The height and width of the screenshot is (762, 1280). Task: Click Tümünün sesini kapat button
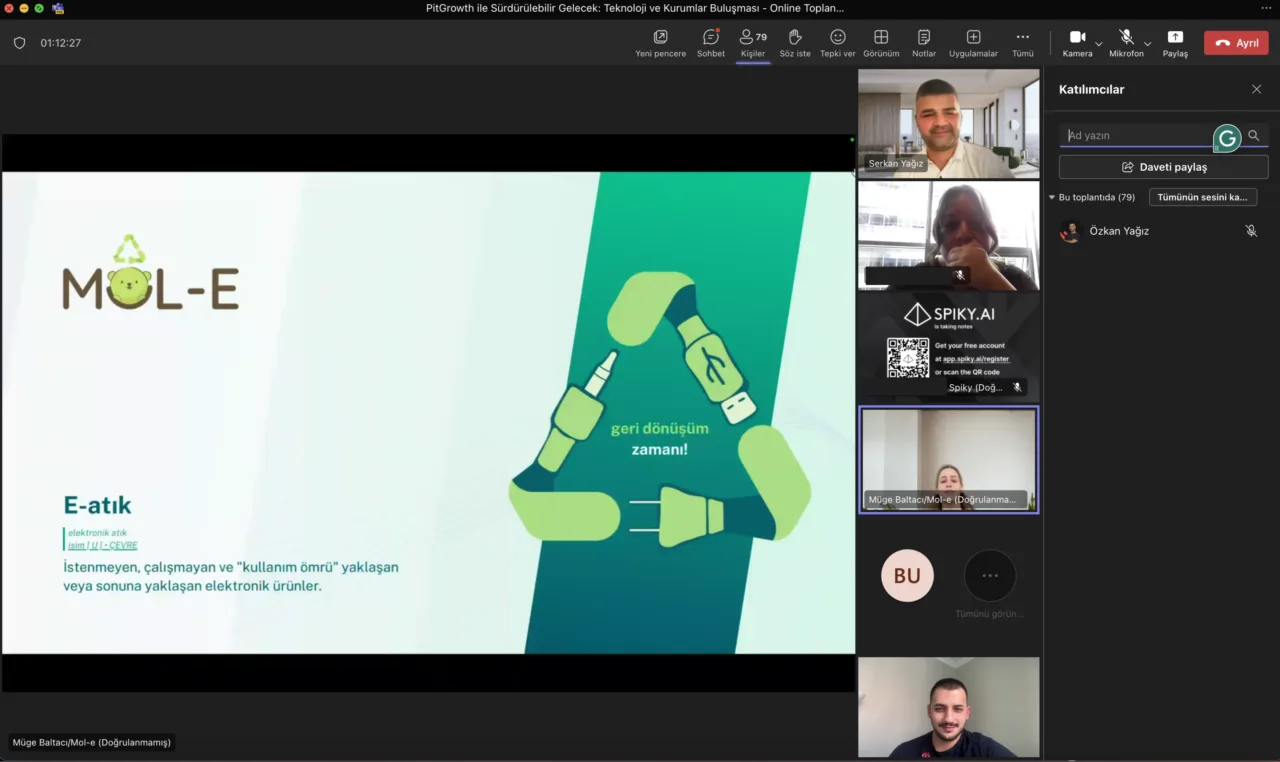(x=1203, y=197)
